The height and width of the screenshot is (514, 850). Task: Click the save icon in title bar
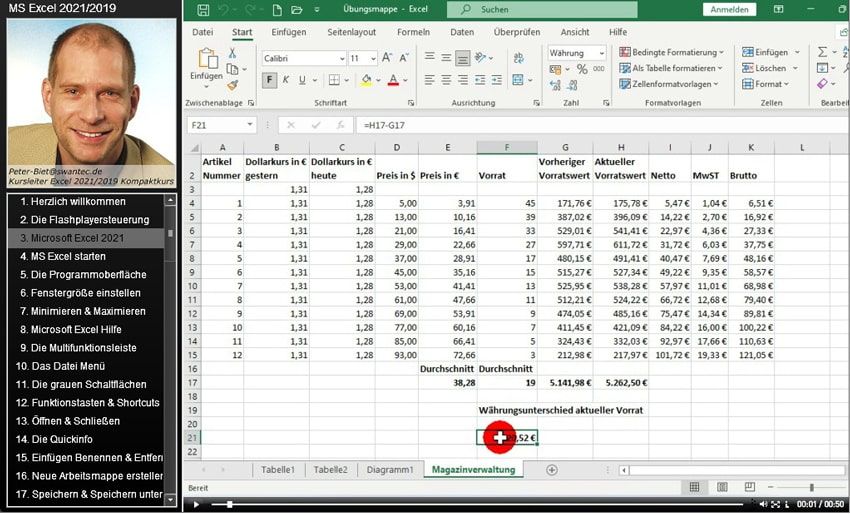coord(204,10)
